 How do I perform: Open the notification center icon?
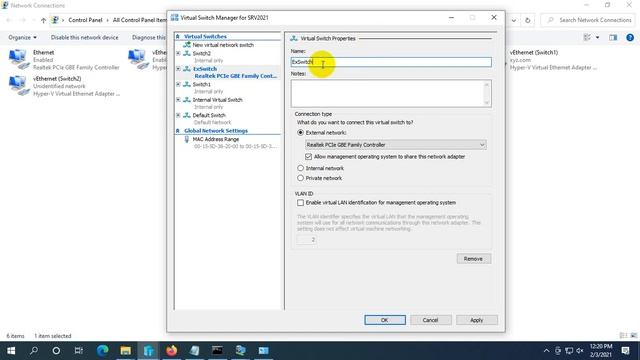(x=625, y=351)
